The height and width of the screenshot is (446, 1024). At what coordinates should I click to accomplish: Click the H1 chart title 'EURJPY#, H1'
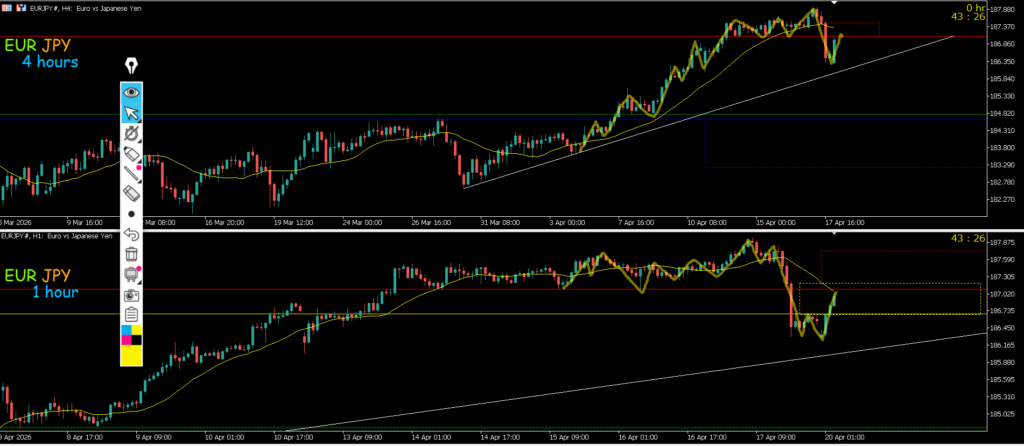(22, 235)
